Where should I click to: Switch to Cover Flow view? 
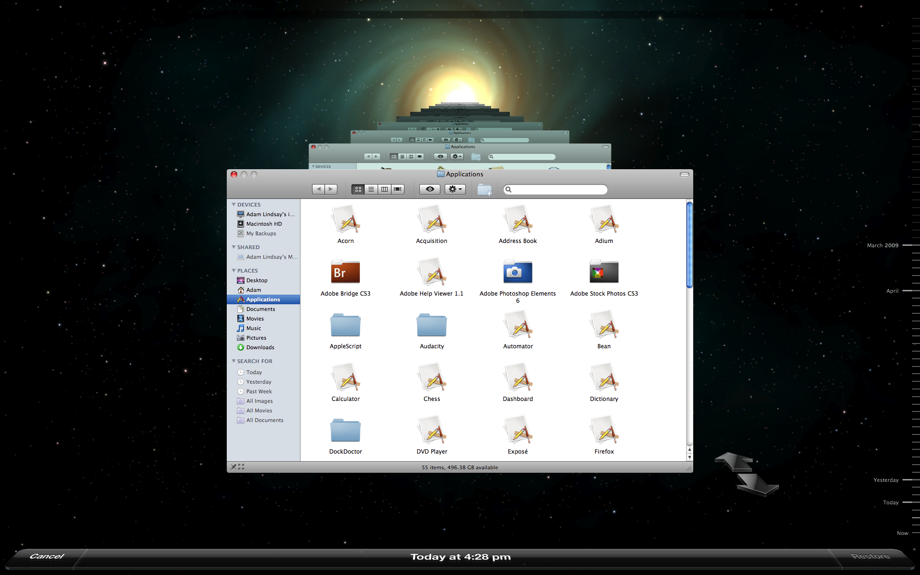(x=398, y=190)
